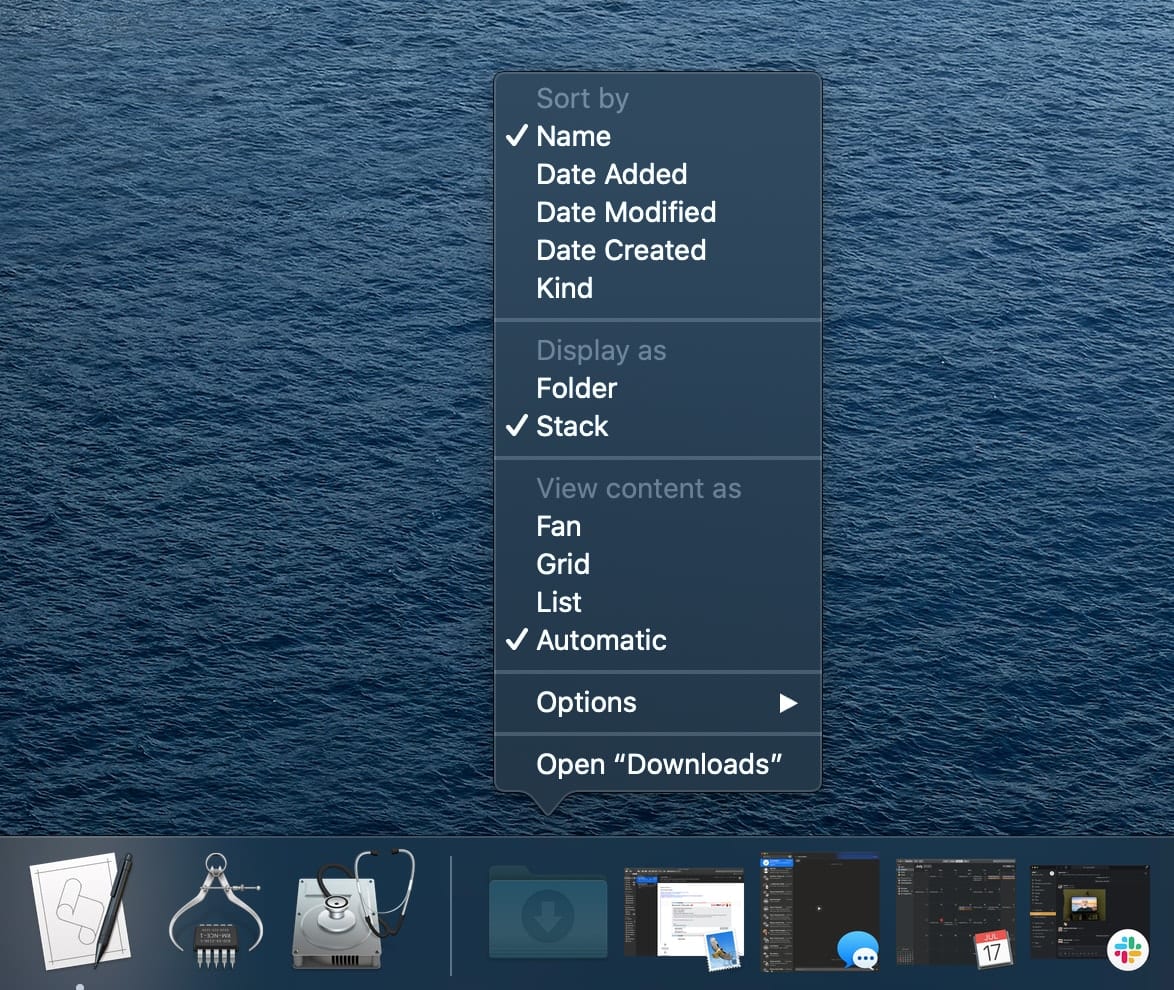1174x990 pixels.
Task: Sort by Name option
Action: [x=573, y=136]
